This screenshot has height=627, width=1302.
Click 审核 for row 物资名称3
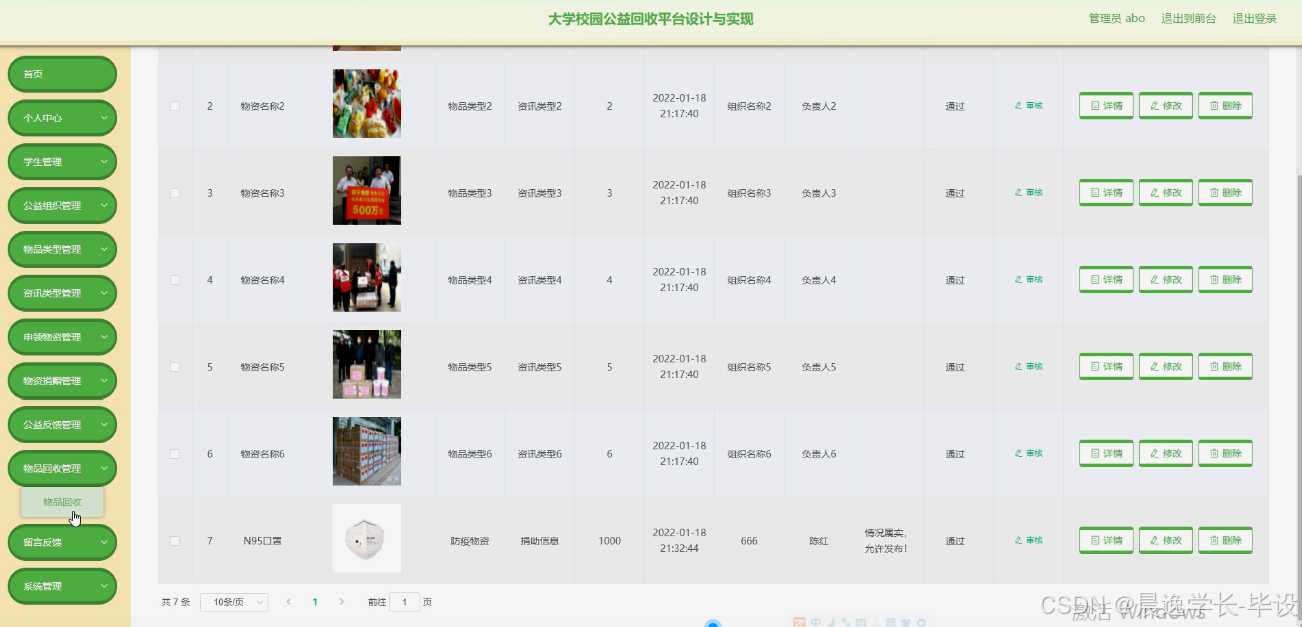[1028, 192]
